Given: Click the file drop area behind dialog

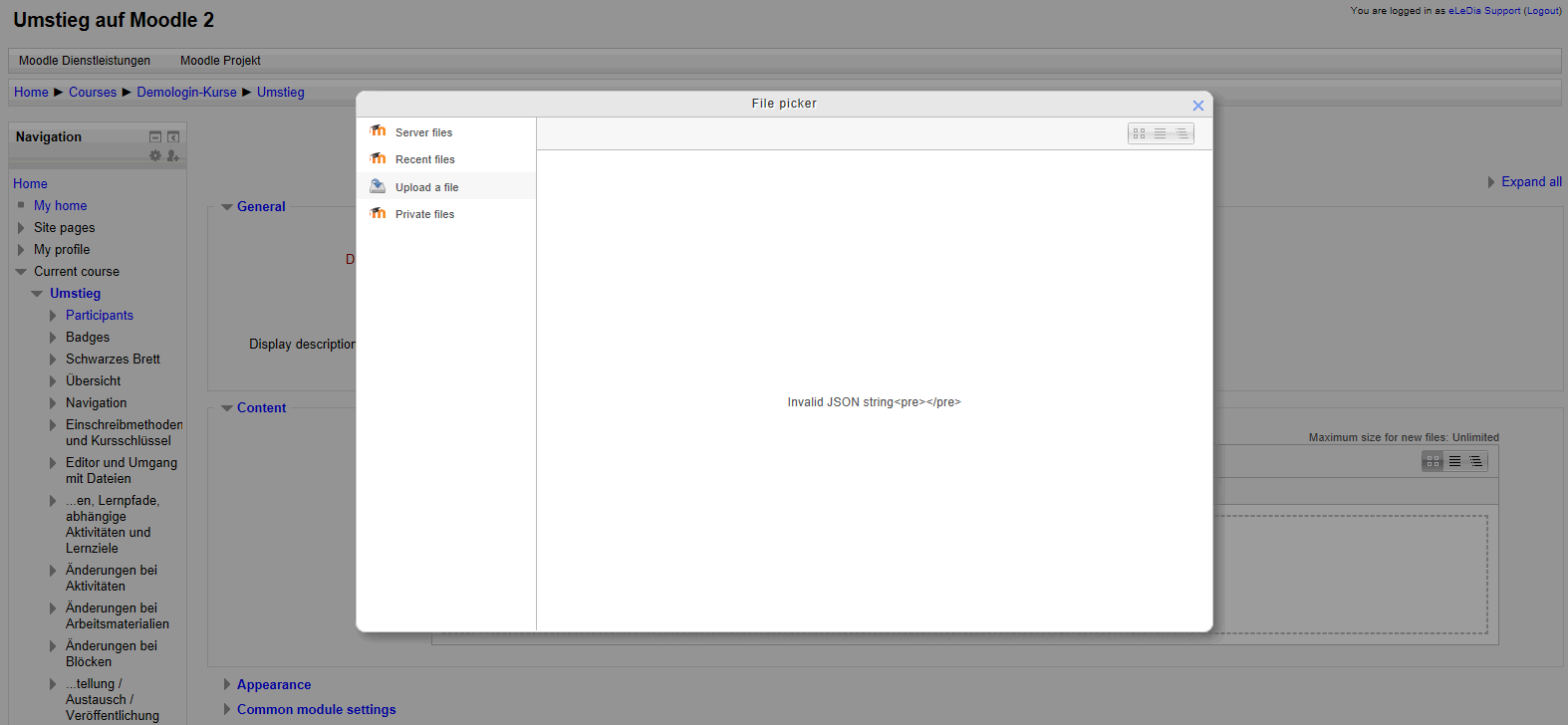Looking at the screenshot, I should tap(1350, 575).
